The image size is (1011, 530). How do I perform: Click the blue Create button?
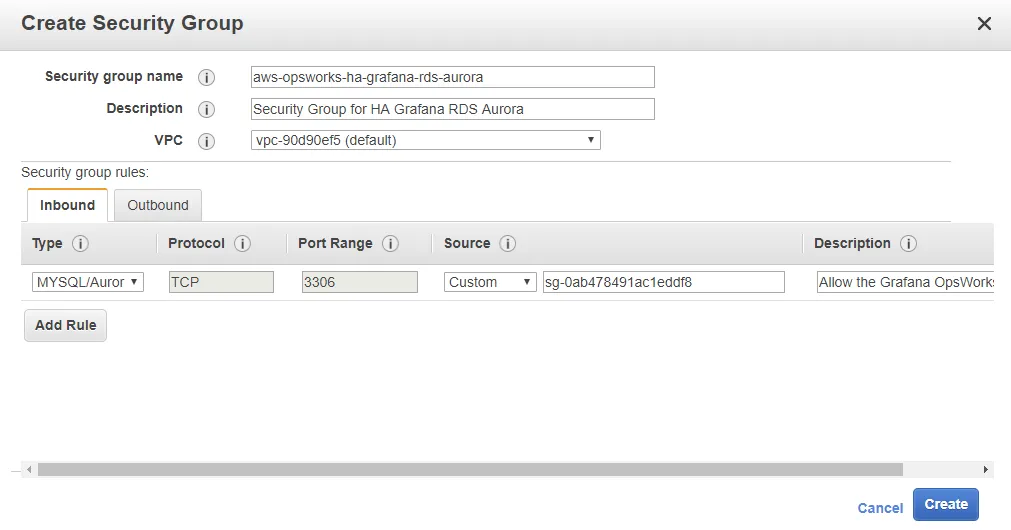[x=945, y=505]
